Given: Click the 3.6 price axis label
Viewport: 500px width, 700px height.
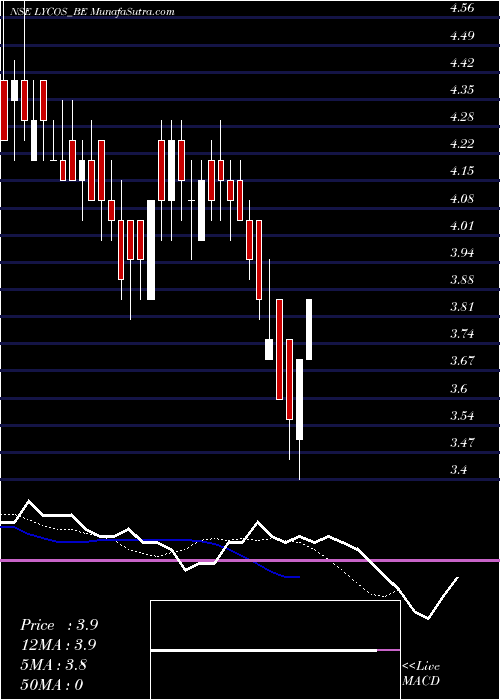Looking at the screenshot, I should (460, 388).
